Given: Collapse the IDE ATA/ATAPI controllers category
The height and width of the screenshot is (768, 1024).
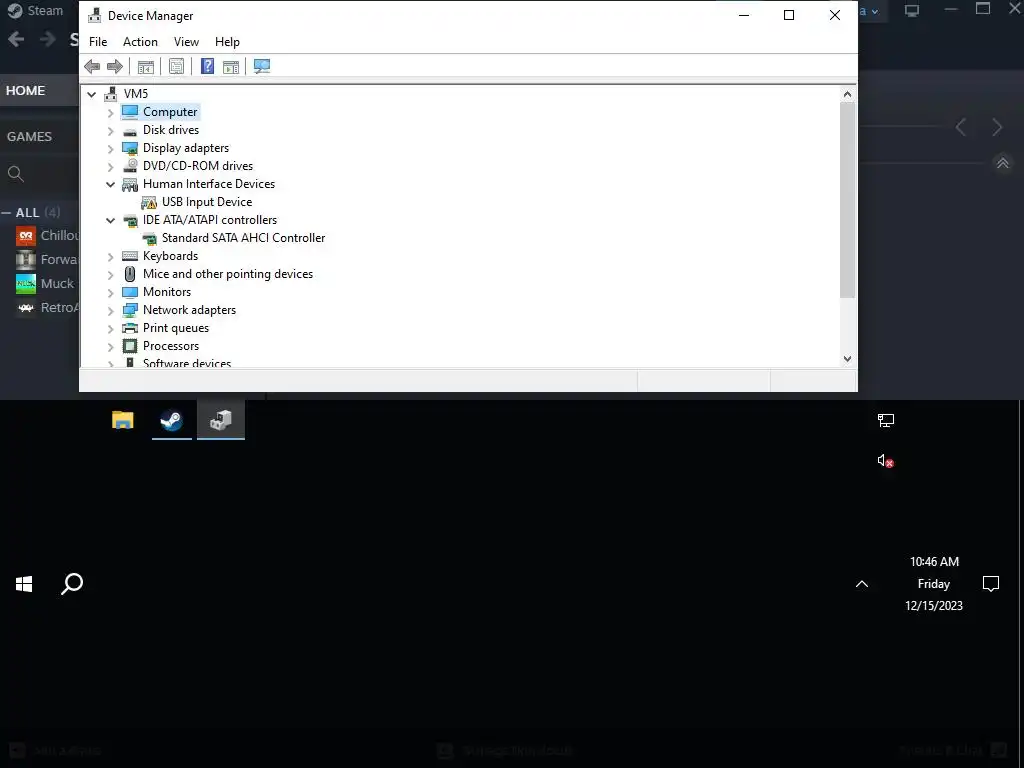Looking at the screenshot, I should click(x=110, y=220).
